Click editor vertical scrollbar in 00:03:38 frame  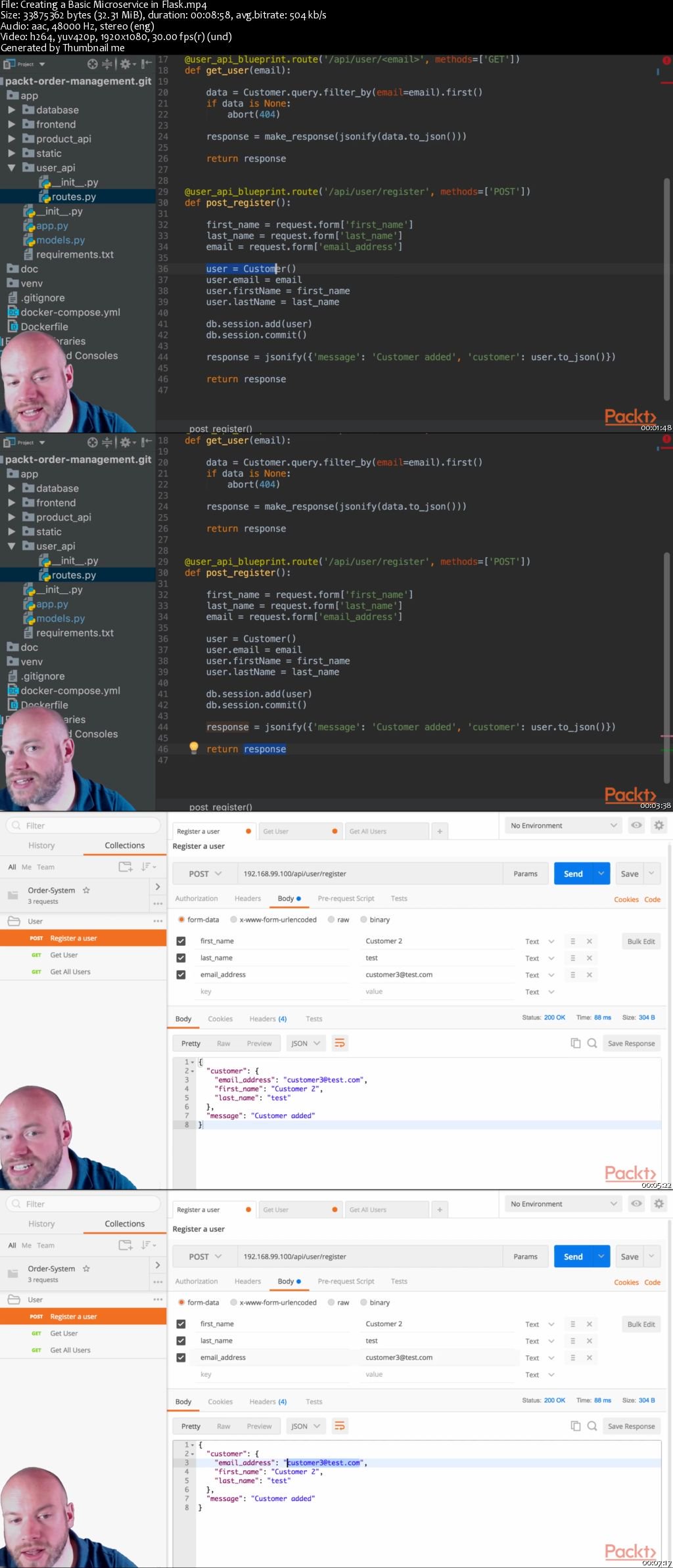point(666,668)
